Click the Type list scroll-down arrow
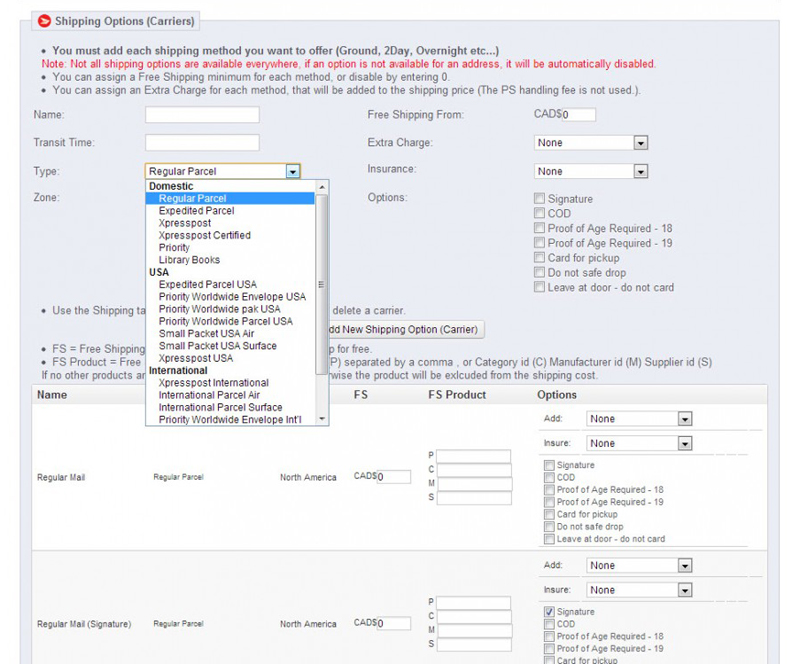Viewport: 800px width, 664px height. point(322,419)
